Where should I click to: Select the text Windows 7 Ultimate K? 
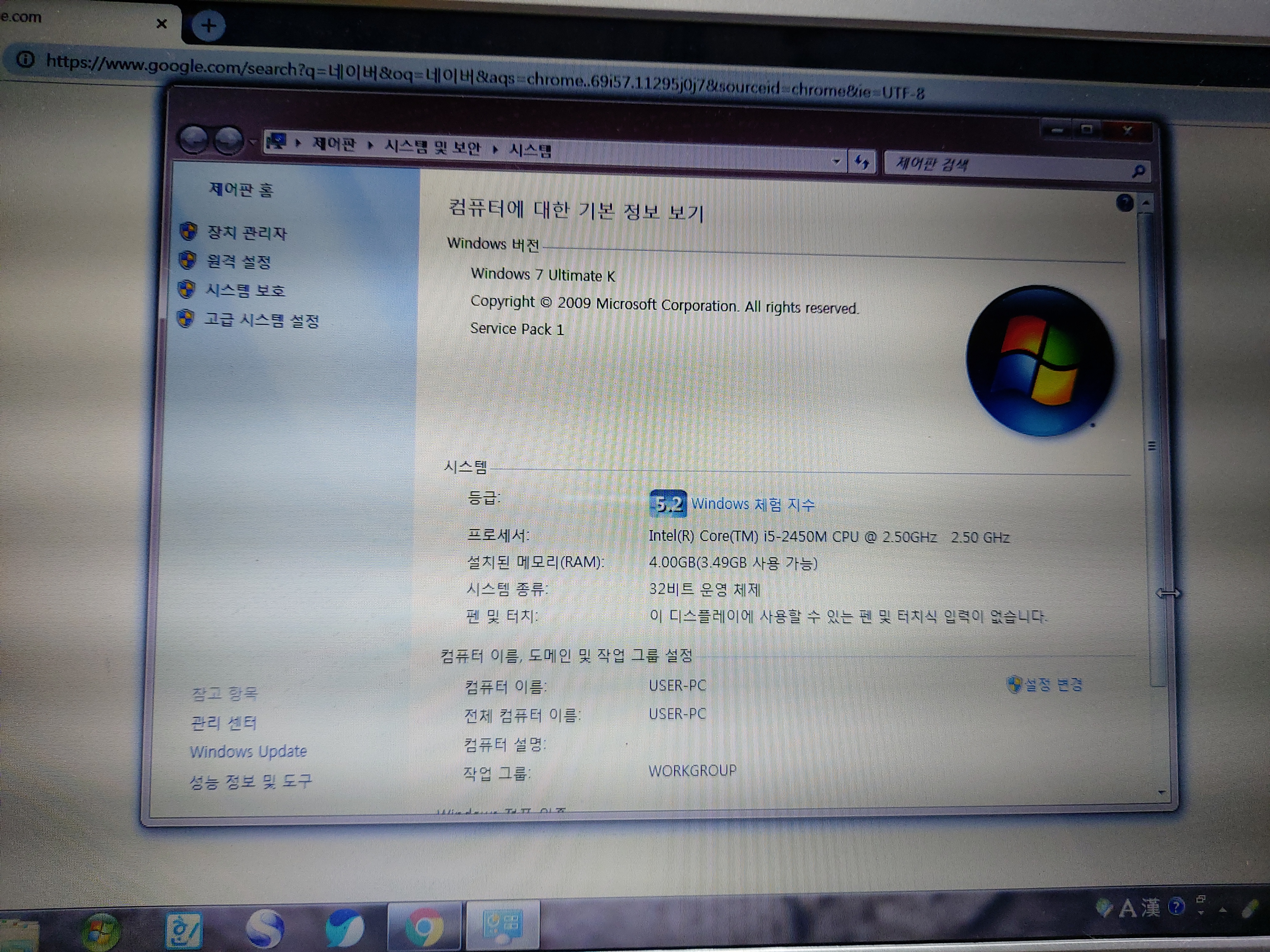point(543,275)
